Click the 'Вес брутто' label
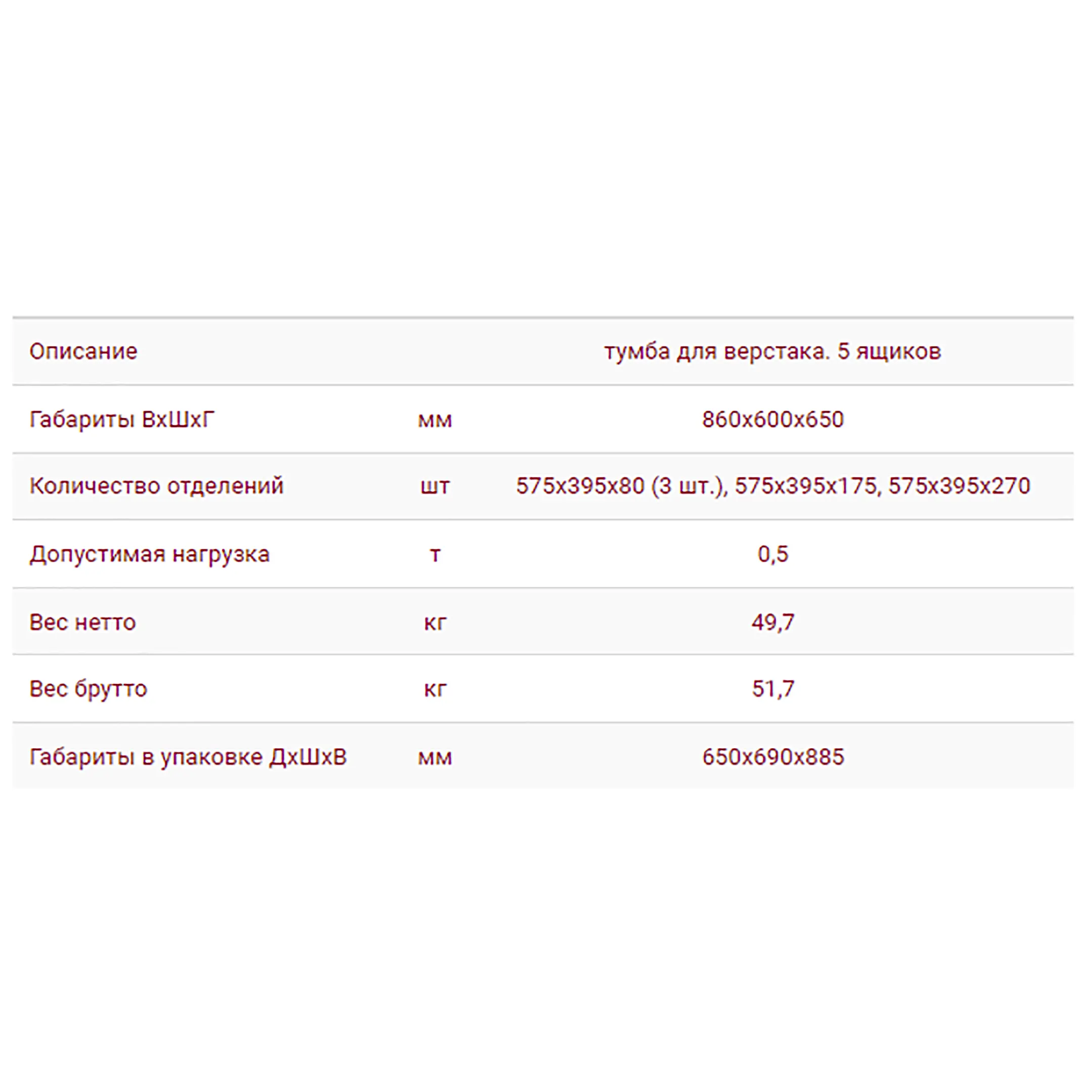The width and height of the screenshot is (1092, 1092). coord(88,689)
